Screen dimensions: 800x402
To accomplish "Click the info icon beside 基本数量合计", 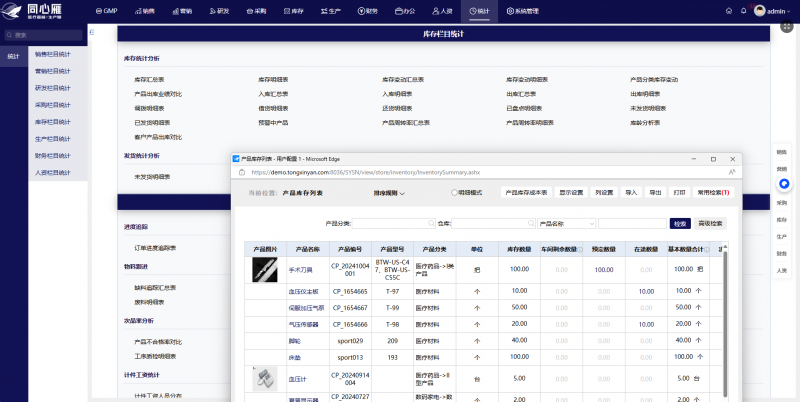I will click(706, 249).
